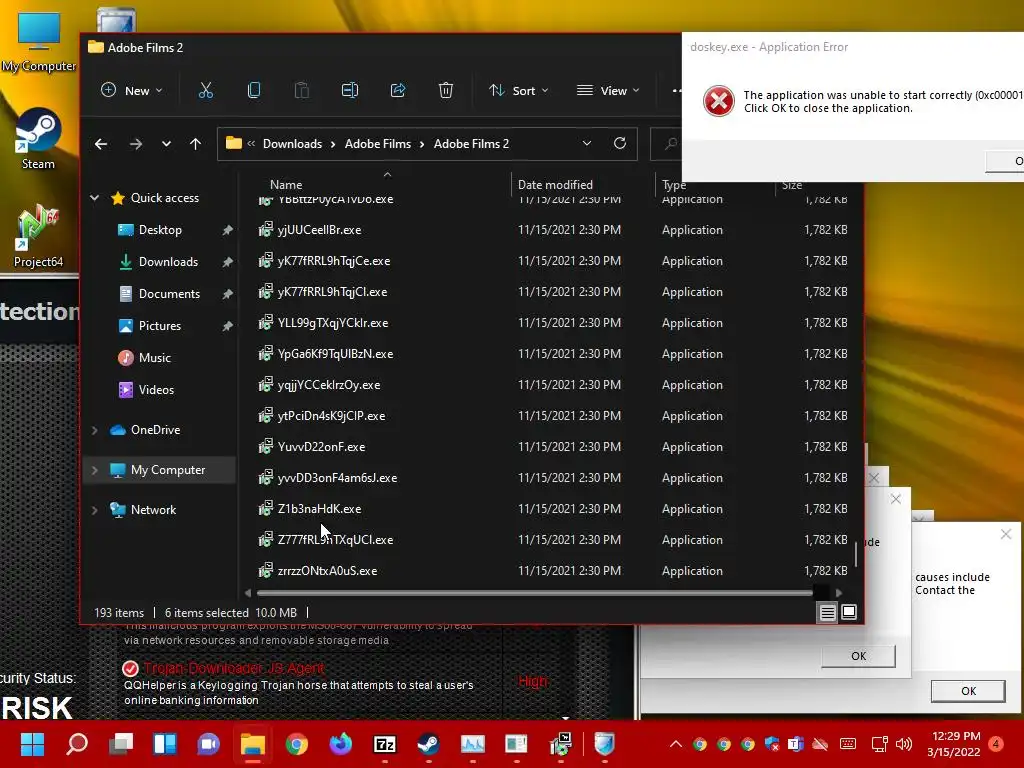
Task: Click OK on the front error dialog
Action: pyautogui.click(x=968, y=691)
